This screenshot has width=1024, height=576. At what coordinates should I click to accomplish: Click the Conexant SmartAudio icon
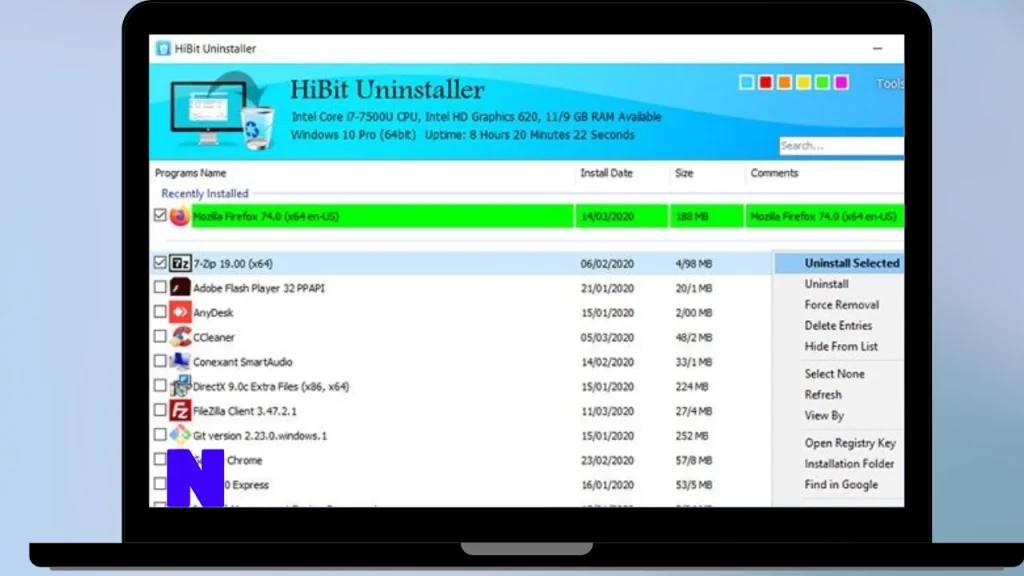click(x=180, y=361)
